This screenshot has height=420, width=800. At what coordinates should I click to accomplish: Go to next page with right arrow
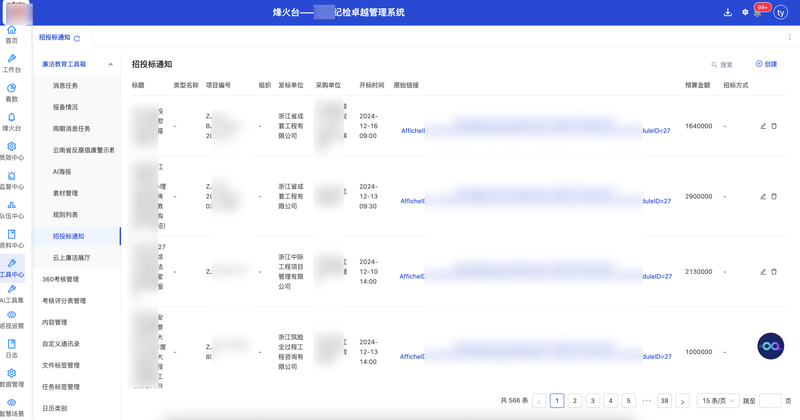(682, 401)
